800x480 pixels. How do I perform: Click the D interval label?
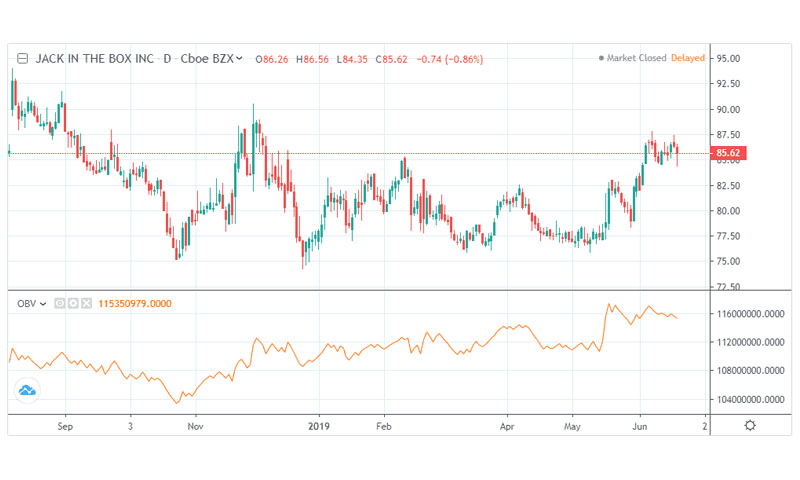pyautogui.click(x=167, y=59)
